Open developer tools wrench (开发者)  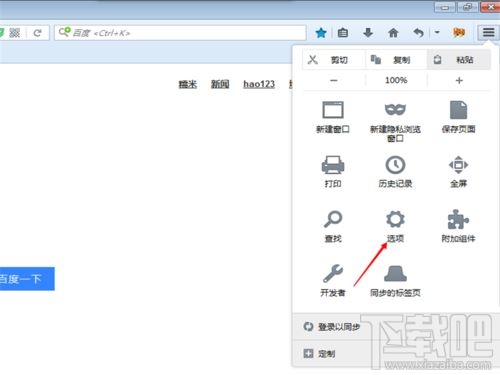tap(333, 281)
